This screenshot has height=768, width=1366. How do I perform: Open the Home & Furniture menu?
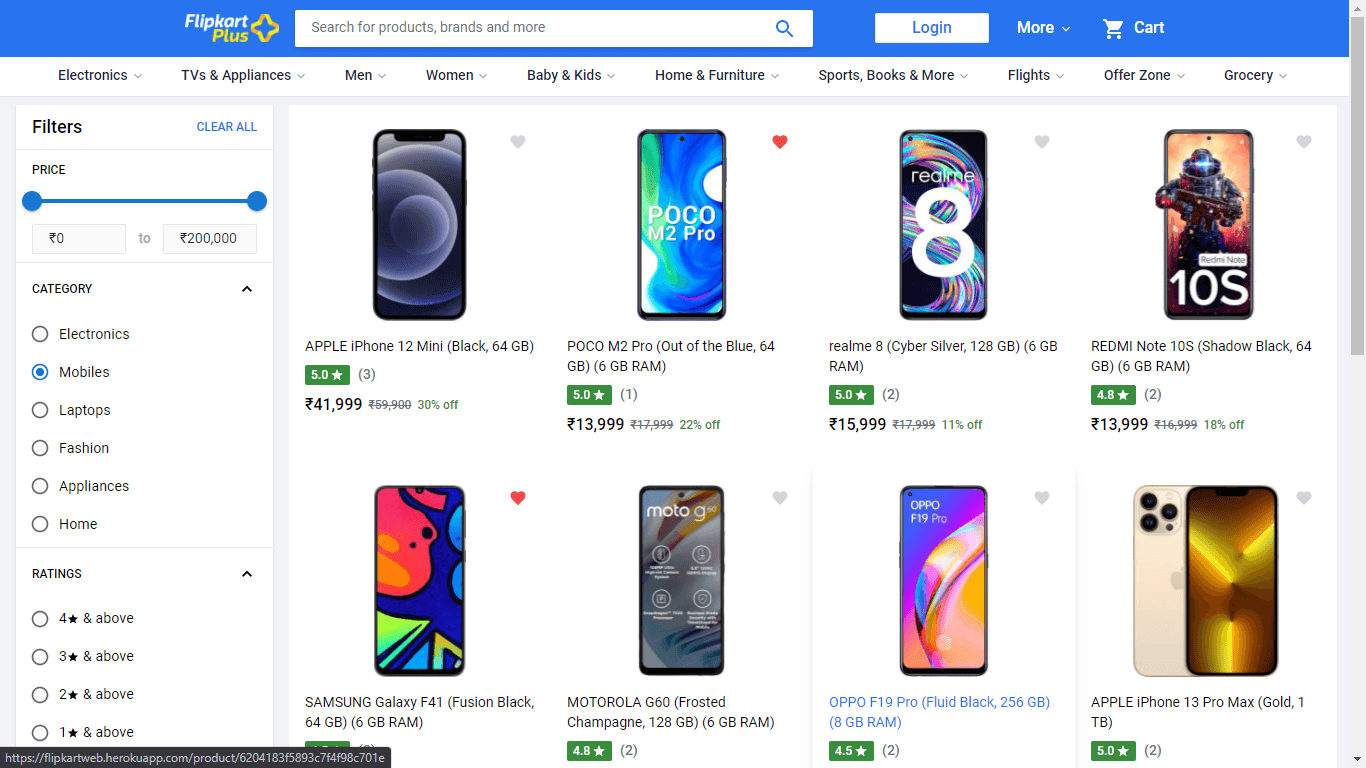[x=717, y=75]
